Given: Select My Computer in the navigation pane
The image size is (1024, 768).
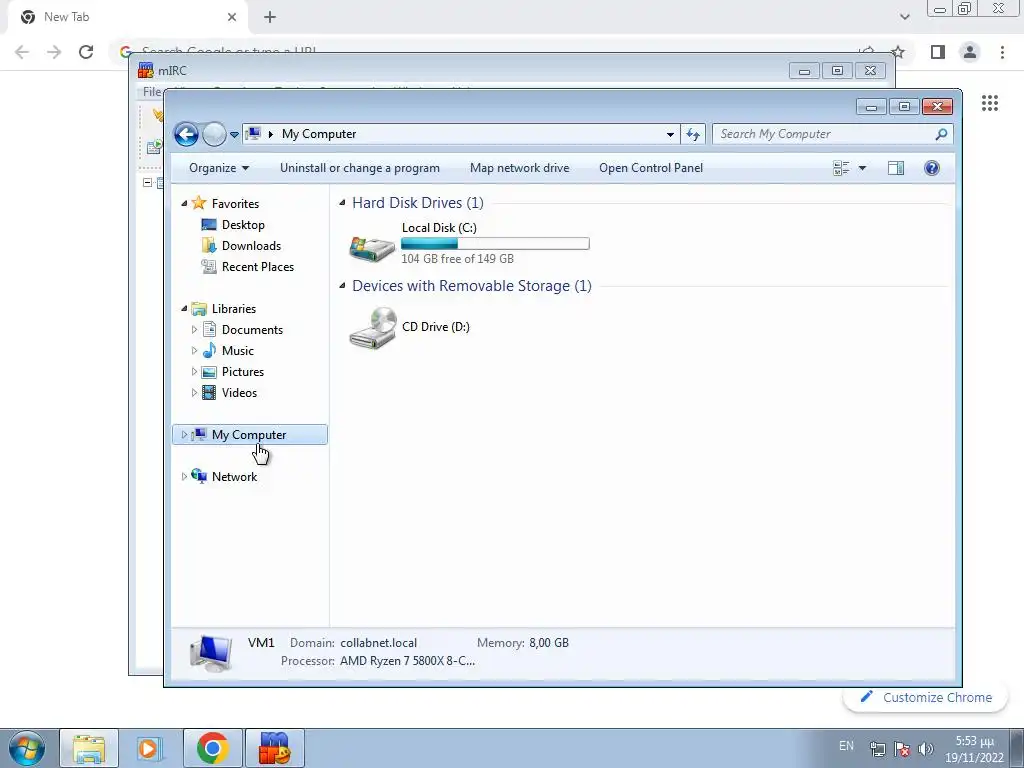Looking at the screenshot, I should [249, 435].
